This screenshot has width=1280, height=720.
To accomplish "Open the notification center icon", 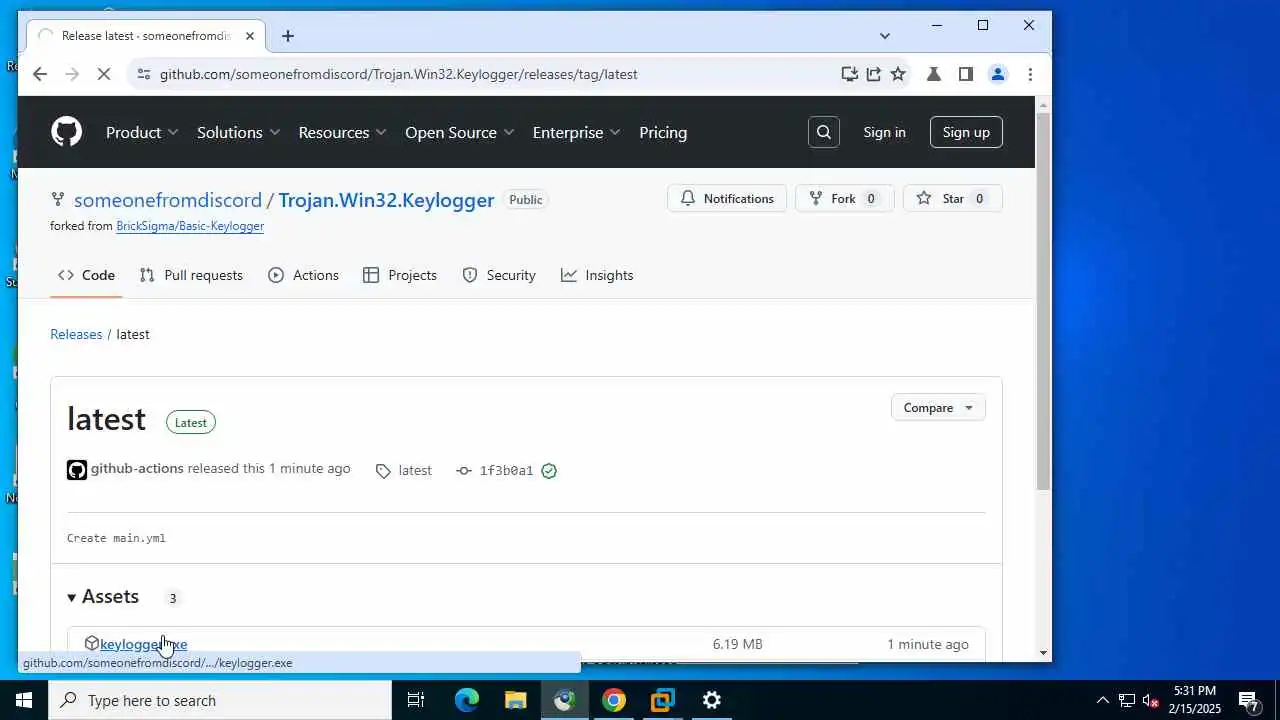I will coord(1249,700).
